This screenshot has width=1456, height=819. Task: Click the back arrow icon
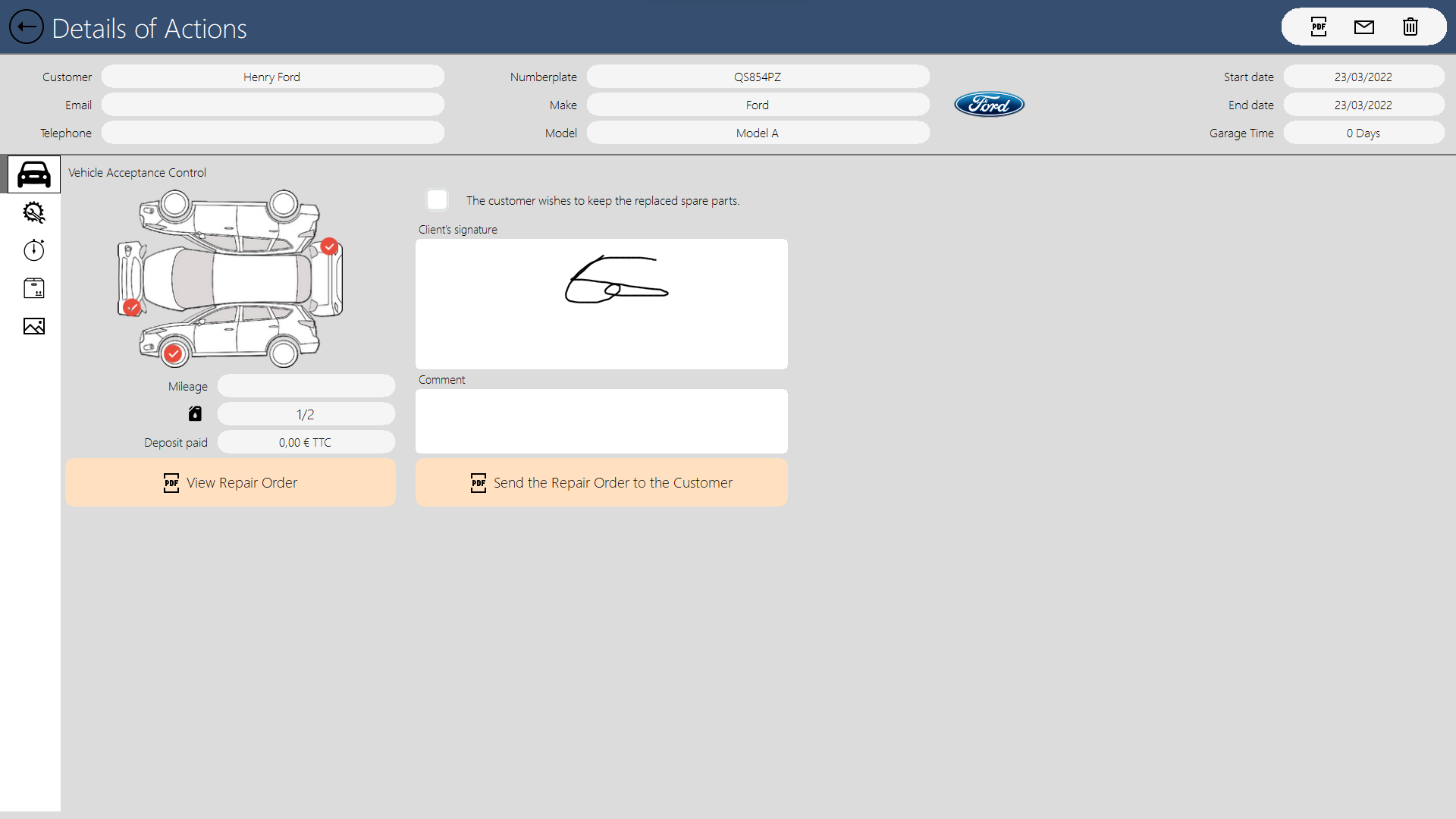pyautogui.click(x=27, y=27)
